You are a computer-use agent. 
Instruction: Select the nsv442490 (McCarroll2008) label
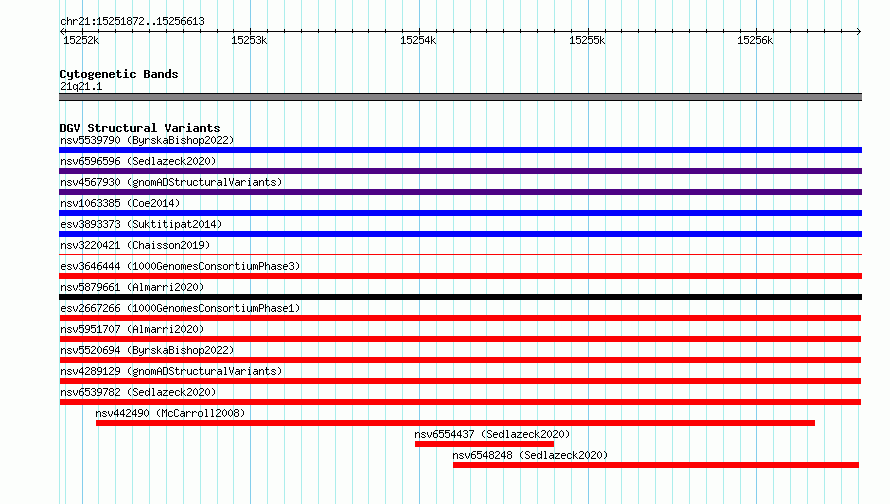pyautogui.click(x=170, y=413)
